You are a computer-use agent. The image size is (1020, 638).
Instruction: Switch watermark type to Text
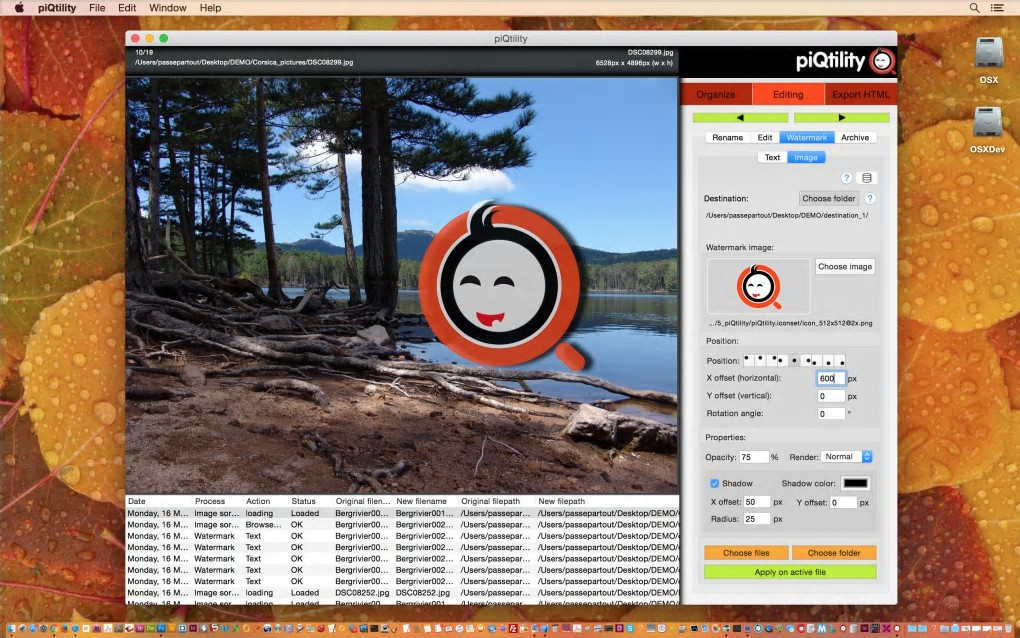[772, 157]
